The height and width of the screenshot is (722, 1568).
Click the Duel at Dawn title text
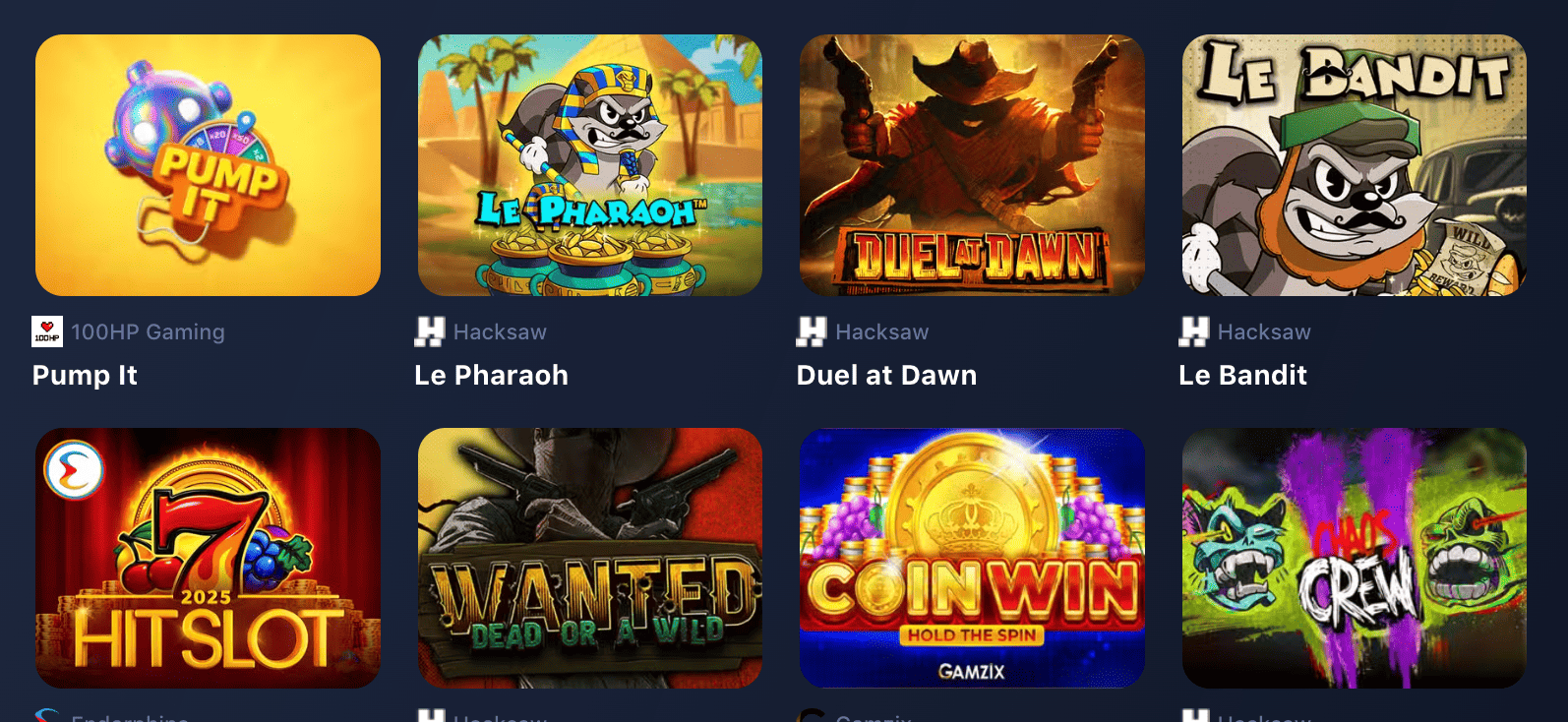pos(886,375)
